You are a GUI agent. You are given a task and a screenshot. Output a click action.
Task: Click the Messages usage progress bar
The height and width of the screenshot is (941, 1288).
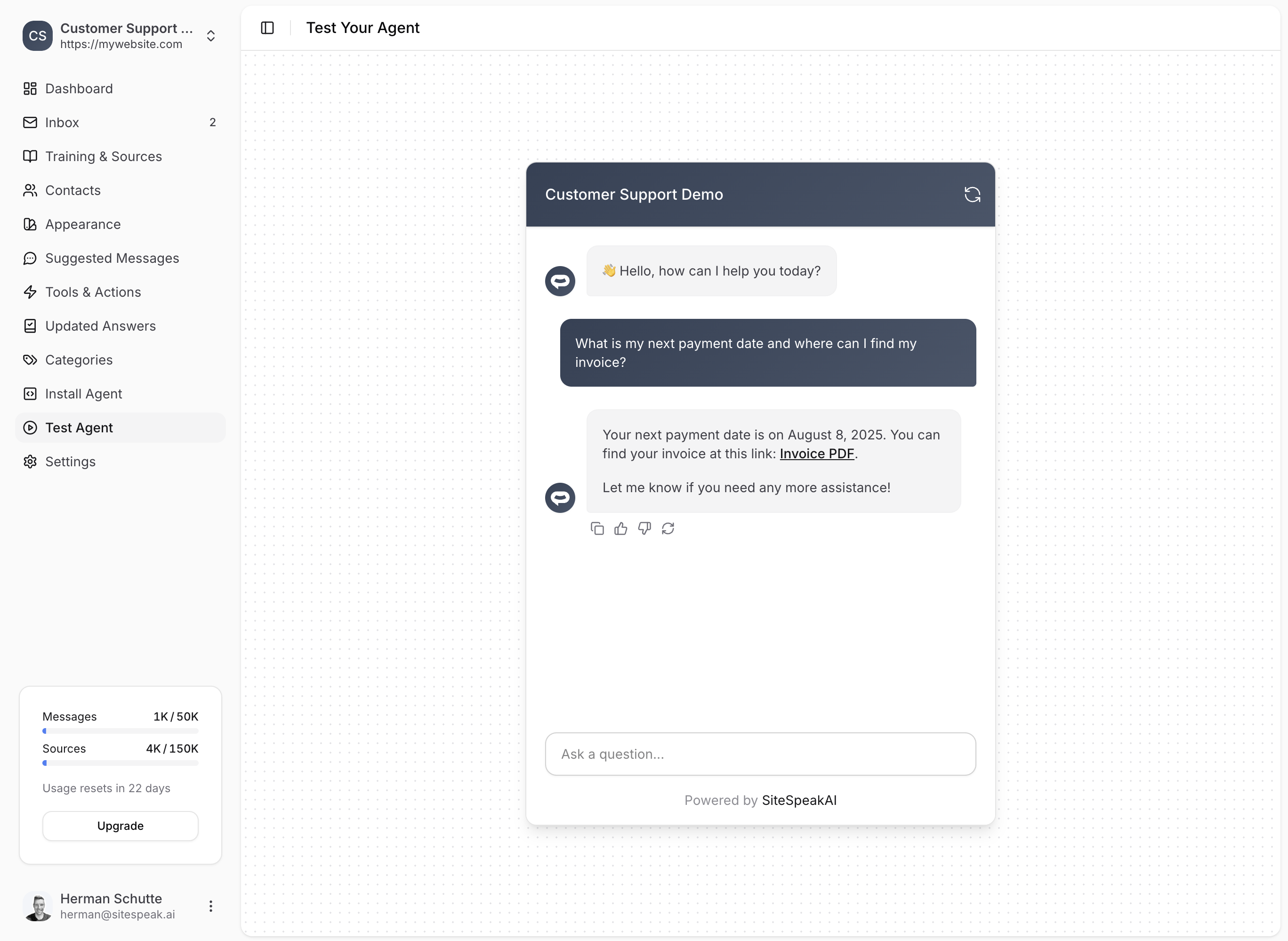tap(120, 731)
